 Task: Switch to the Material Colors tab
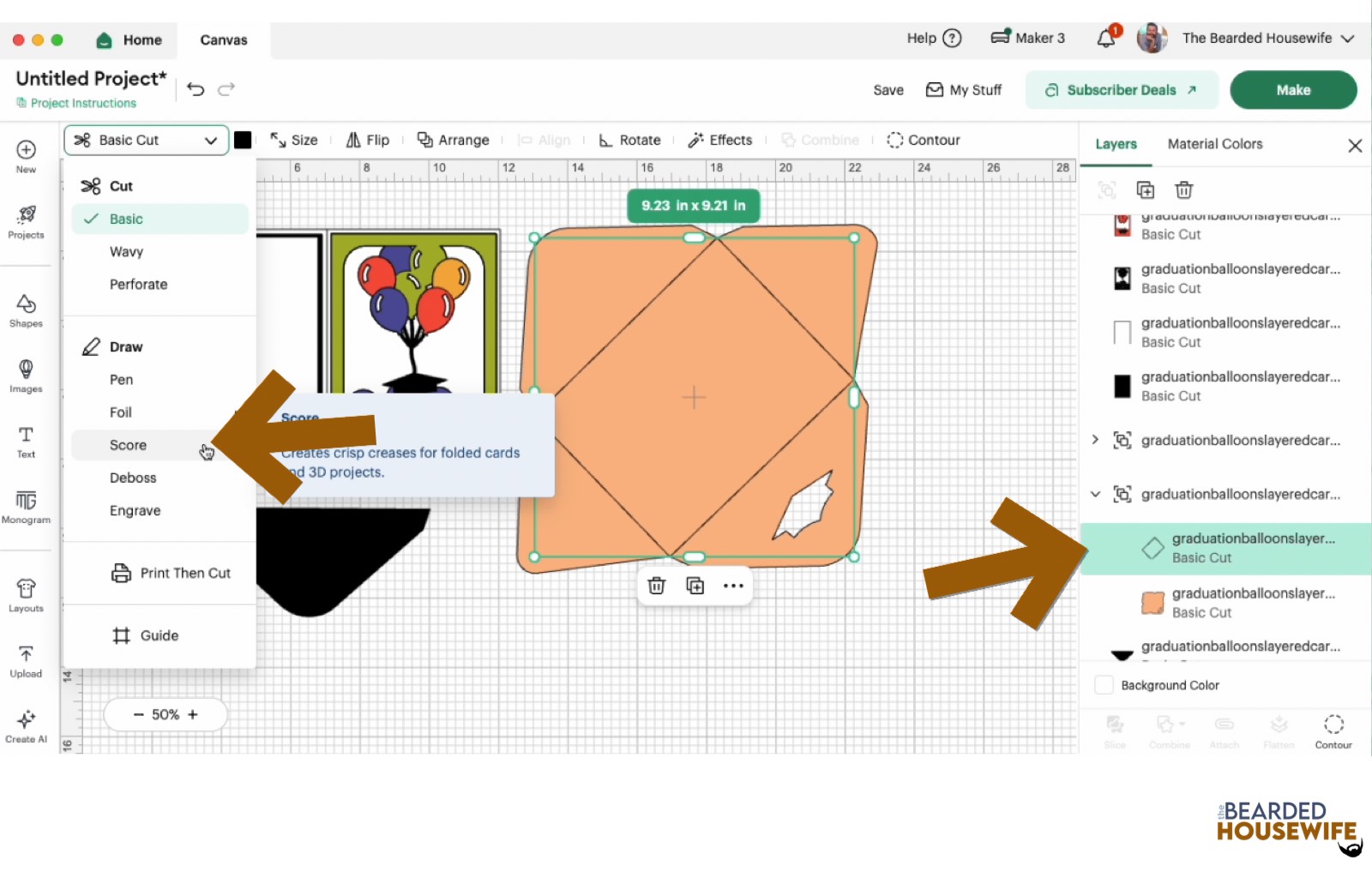click(x=1215, y=144)
